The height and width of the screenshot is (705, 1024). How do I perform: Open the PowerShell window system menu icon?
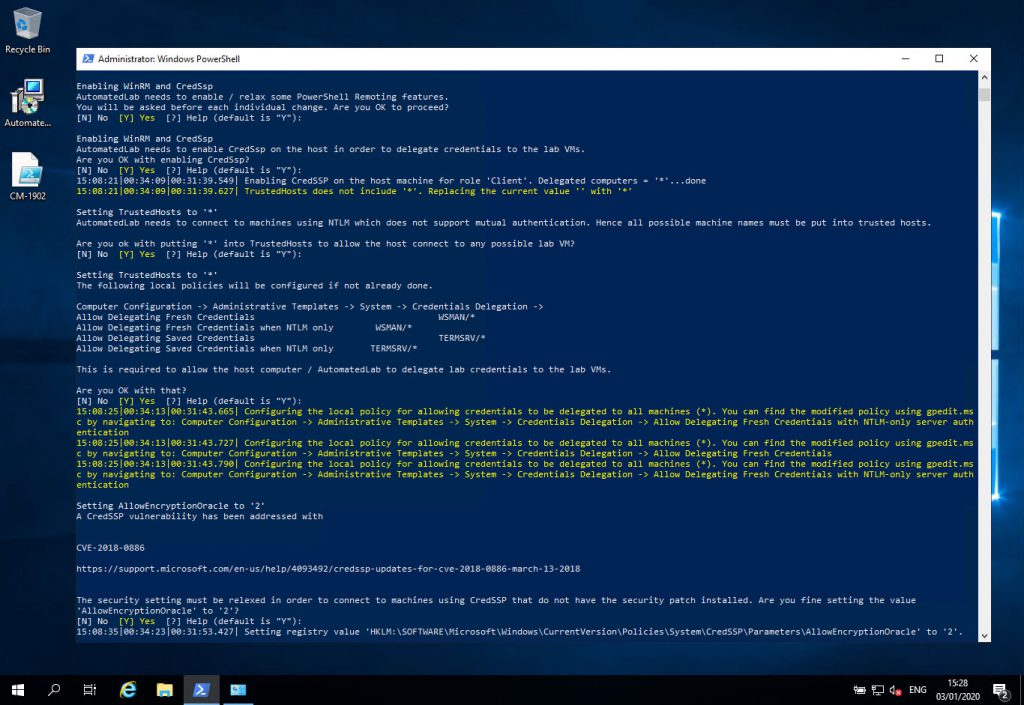pyautogui.click(x=88, y=59)
